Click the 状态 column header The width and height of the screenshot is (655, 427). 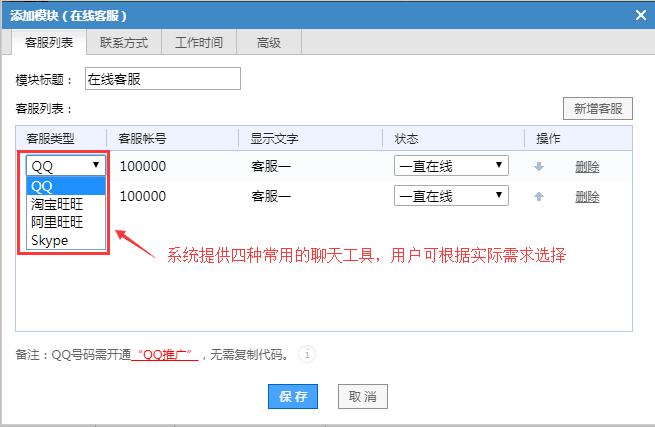click(x=406, y=138)
